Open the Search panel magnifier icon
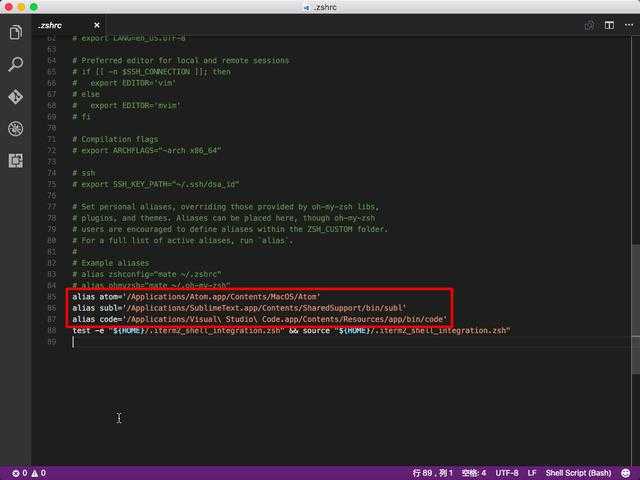Screen dimensions: 640x480 [x=16, y=64]
